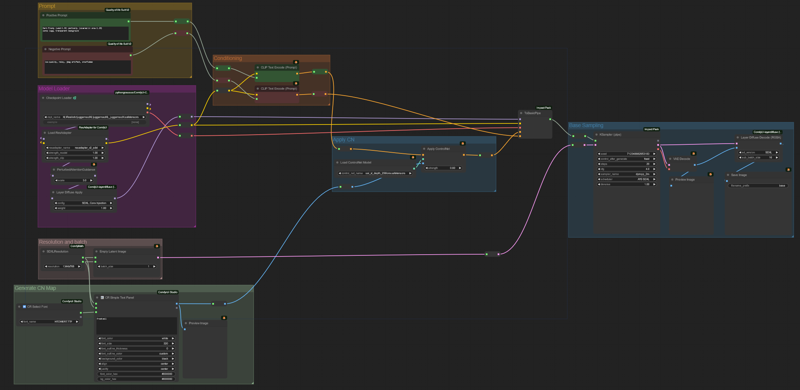Collapse the KSampler (pipe) node via its dot
Screen dimensions: 800x390
[596, 135]
